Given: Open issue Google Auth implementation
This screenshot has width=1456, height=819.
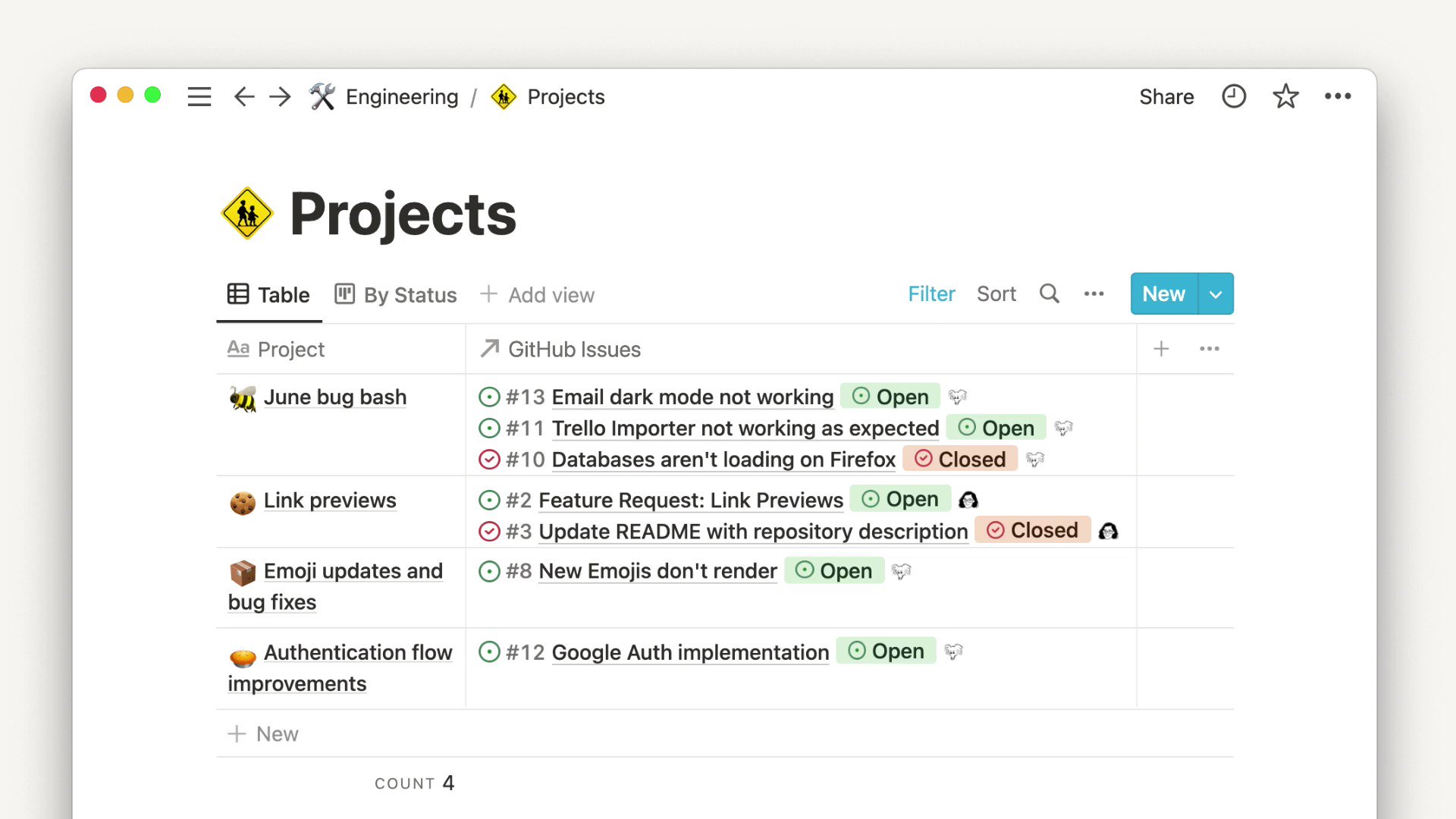Looking at the screenshot, I should [690, 652].
